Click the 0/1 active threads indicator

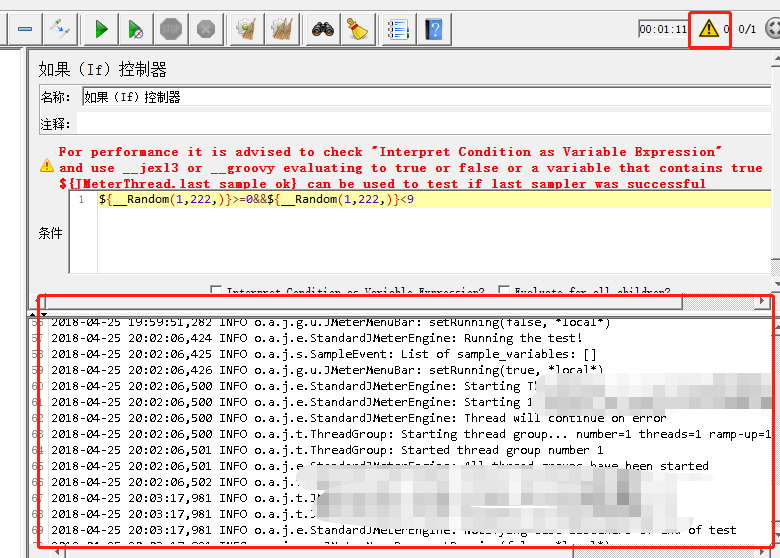tap(747, 29)
